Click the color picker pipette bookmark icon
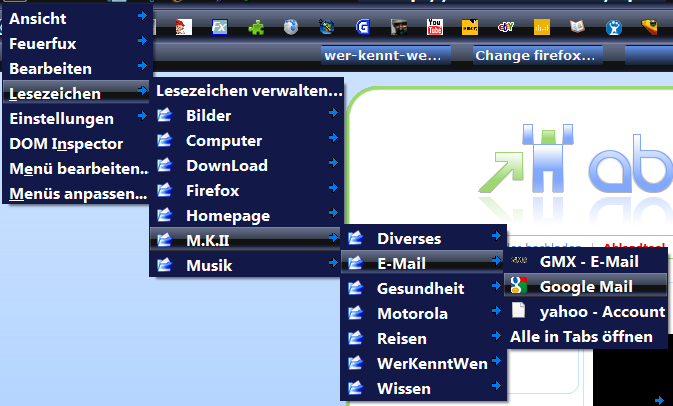673x406 pixels. pyautogui.click(x=327, y=27)
